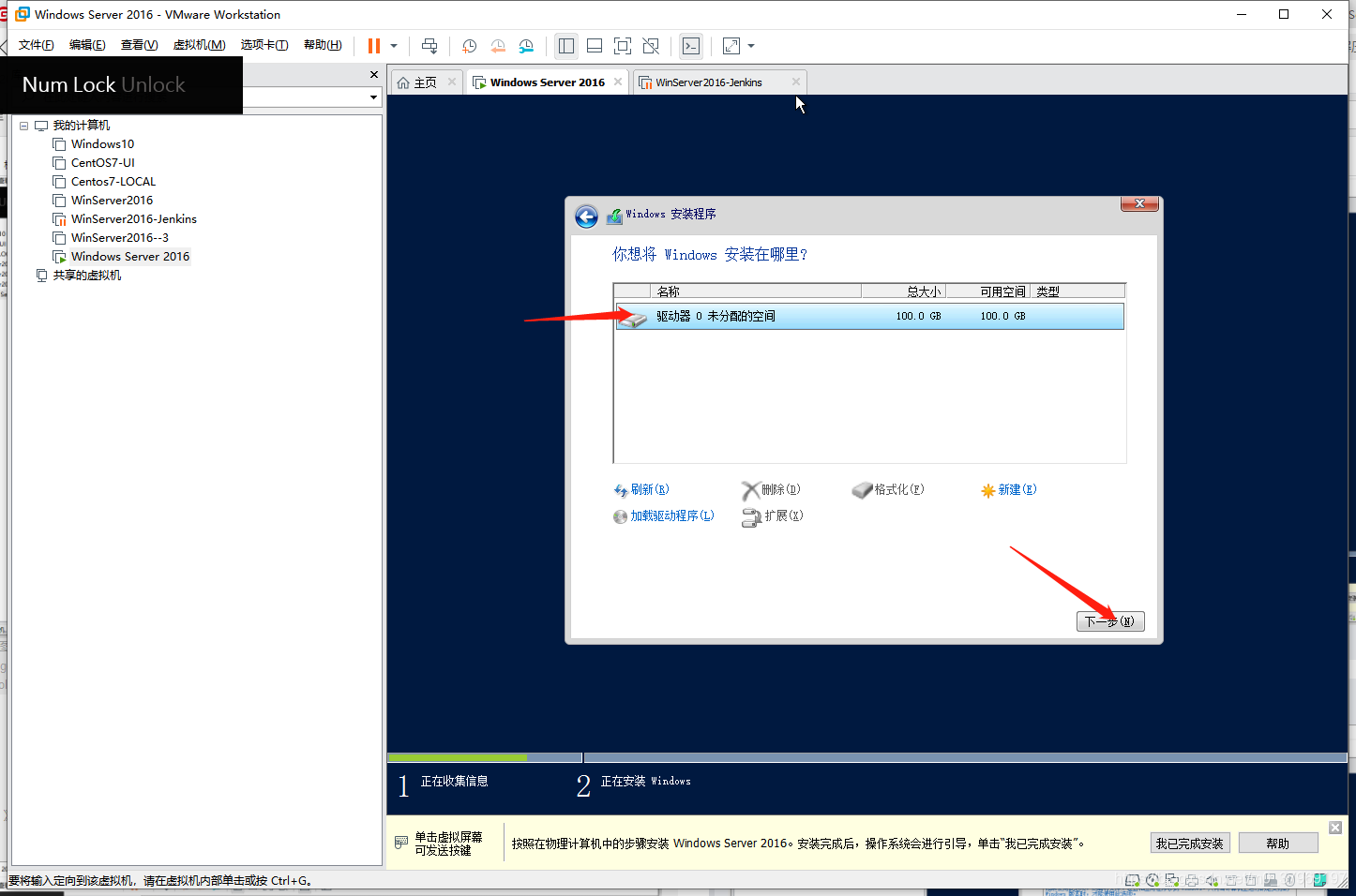This screenshot has width=1356, height=896.
Task: Select WinServer2016-Jenkins in the library tree
Action: [133, 219]
